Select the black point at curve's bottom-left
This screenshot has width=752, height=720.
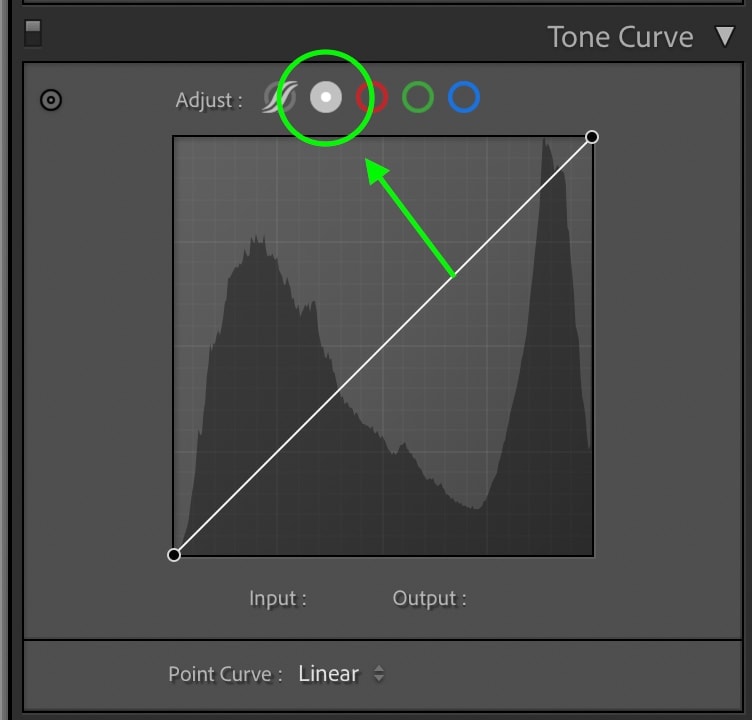pyautogui.click(x=174, y=555)
